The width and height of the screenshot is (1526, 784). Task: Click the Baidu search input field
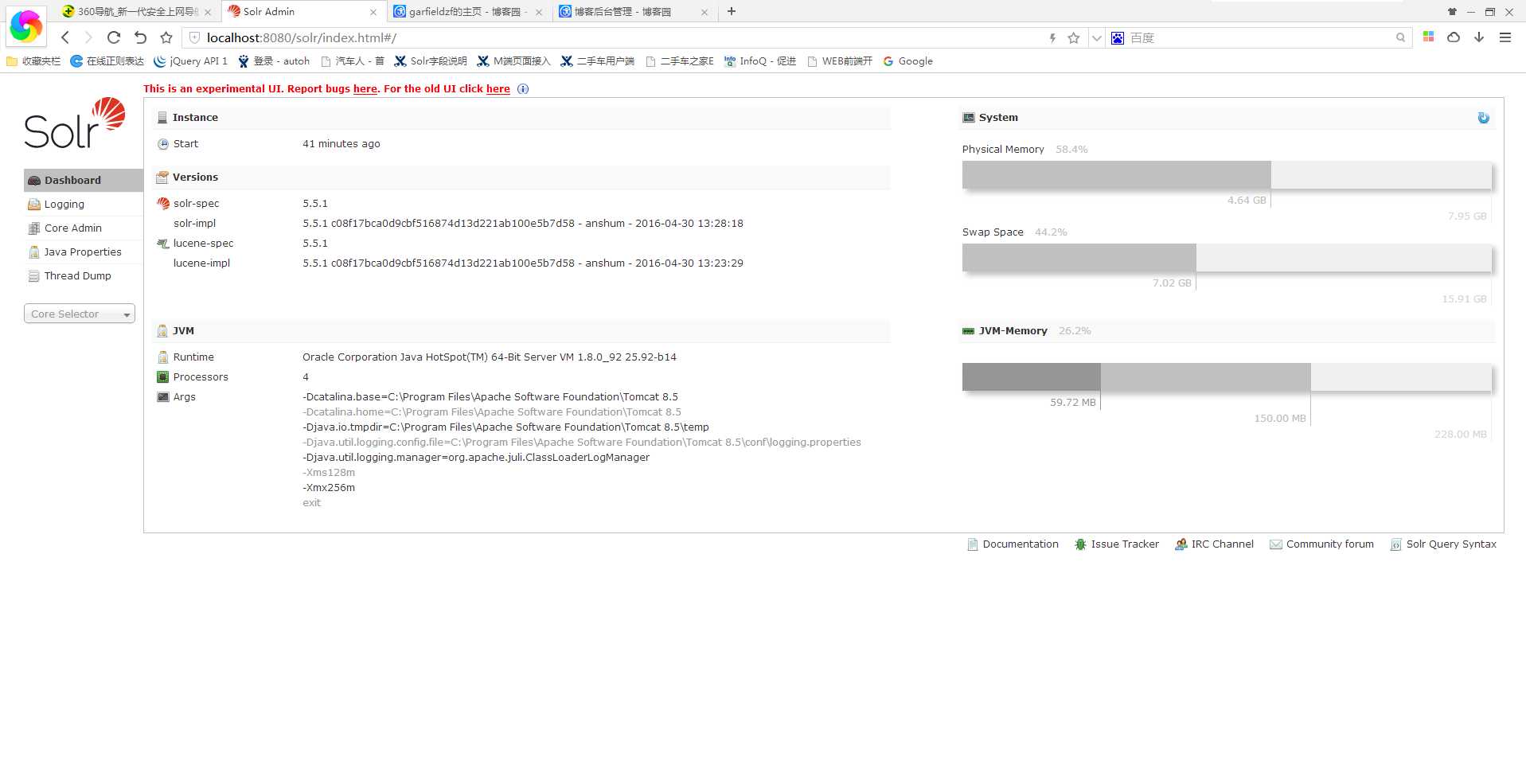pos(1260,37)
